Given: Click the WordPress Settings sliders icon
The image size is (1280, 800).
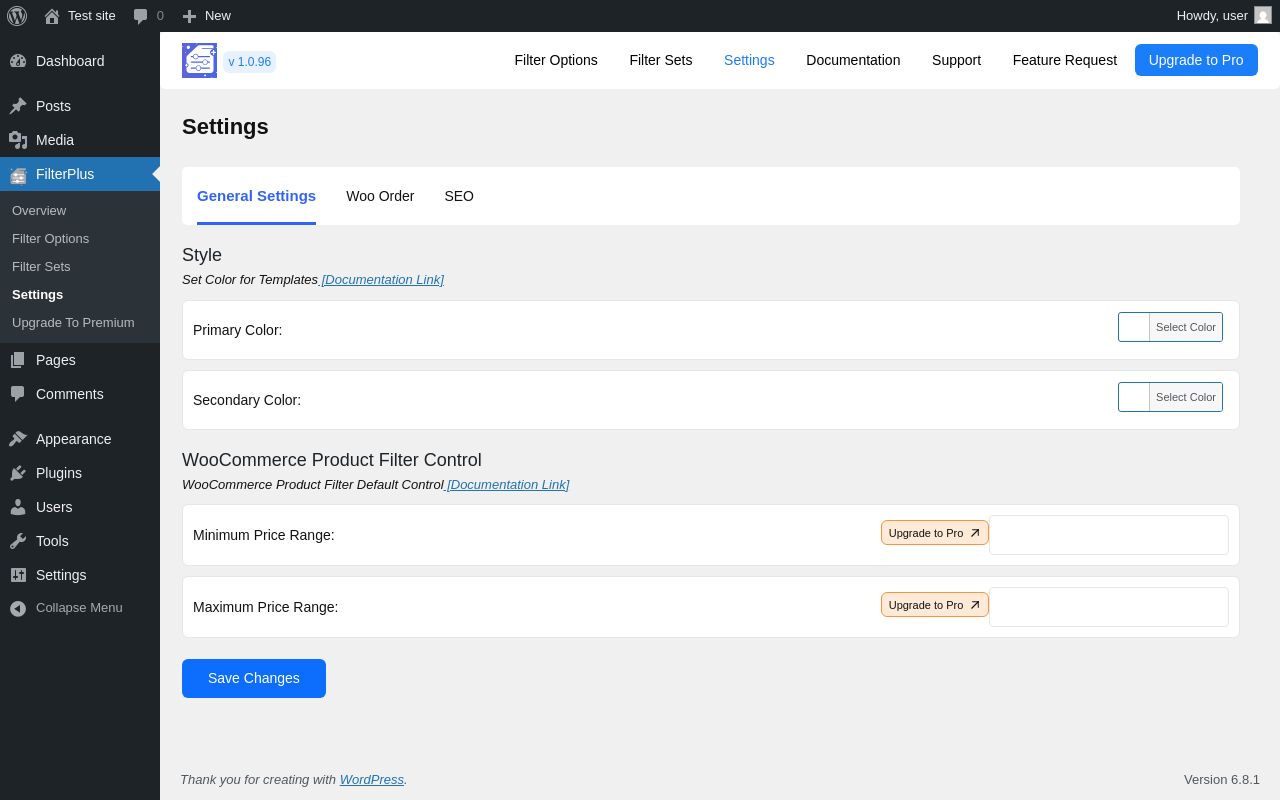Looking at the screenshot, I should (x=18, y=575).
